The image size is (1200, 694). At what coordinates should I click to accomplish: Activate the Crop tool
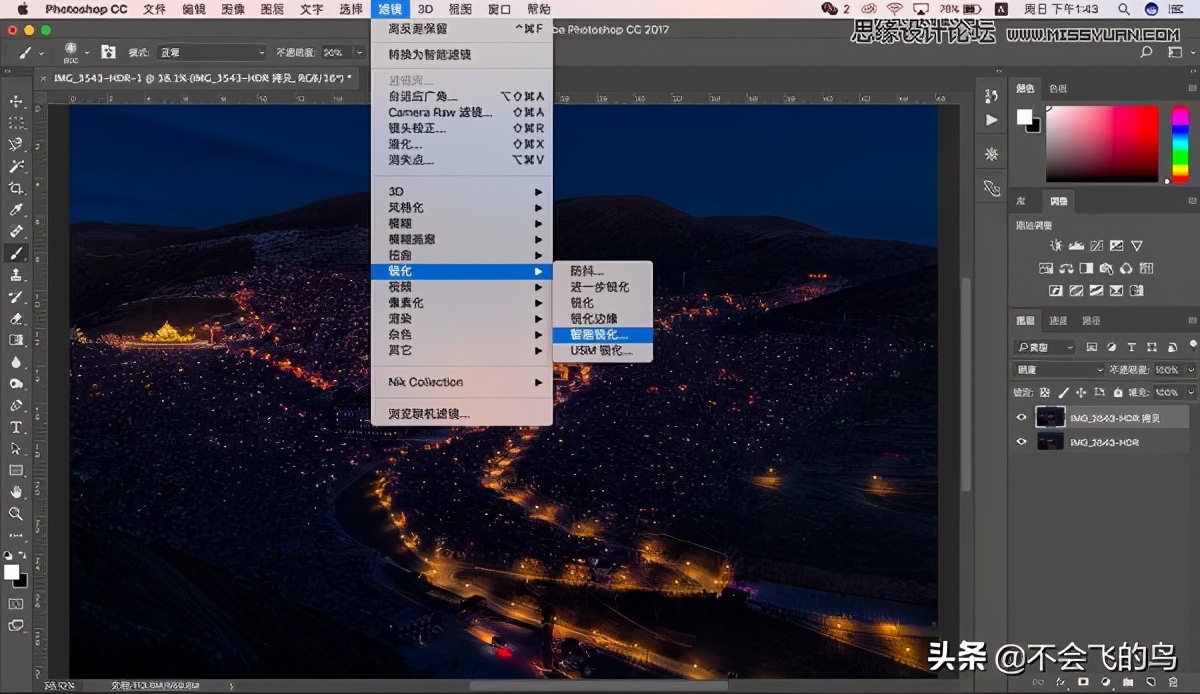15,187
